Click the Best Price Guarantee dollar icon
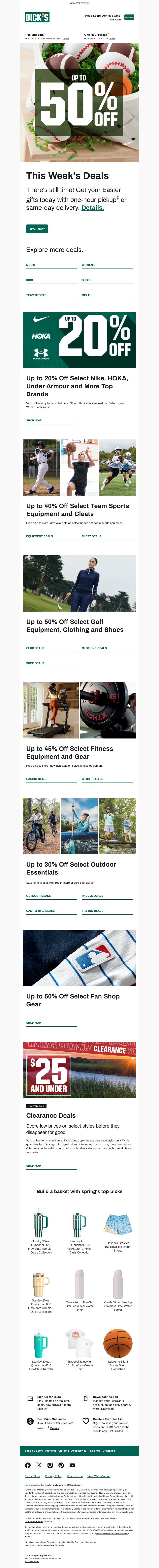Screen dimensions: 159x1568 click(30, 1421)
